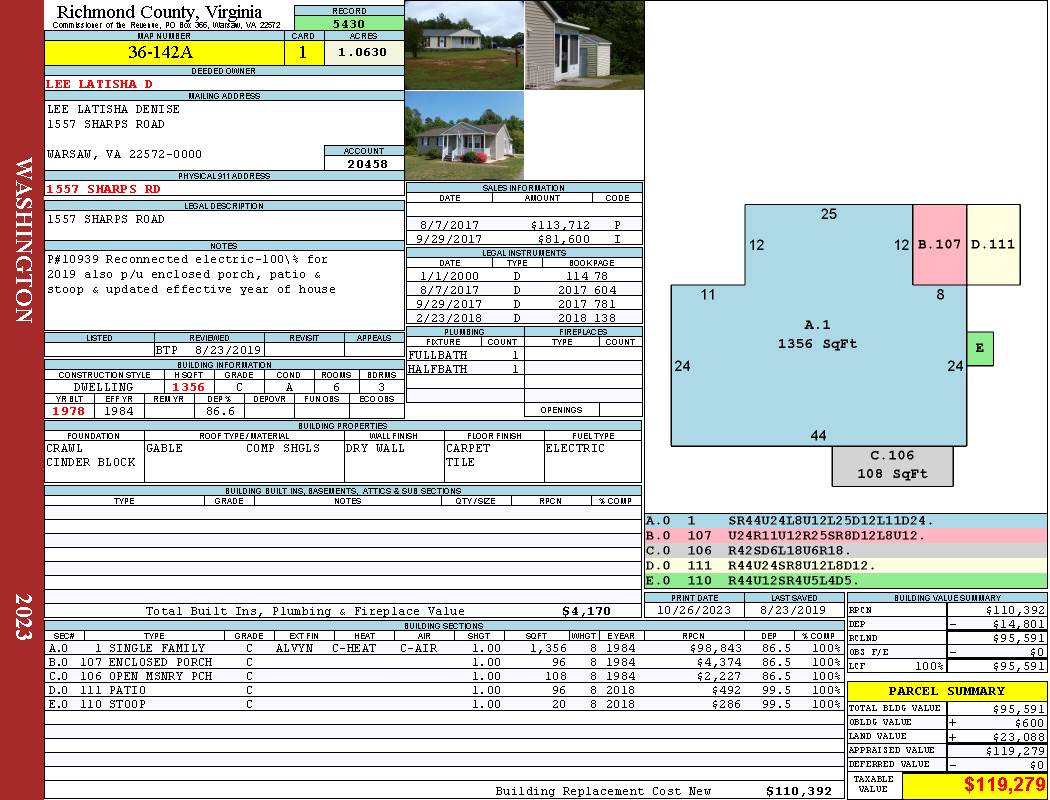Select E.0 110 STOOP section row

pos(445,704)
